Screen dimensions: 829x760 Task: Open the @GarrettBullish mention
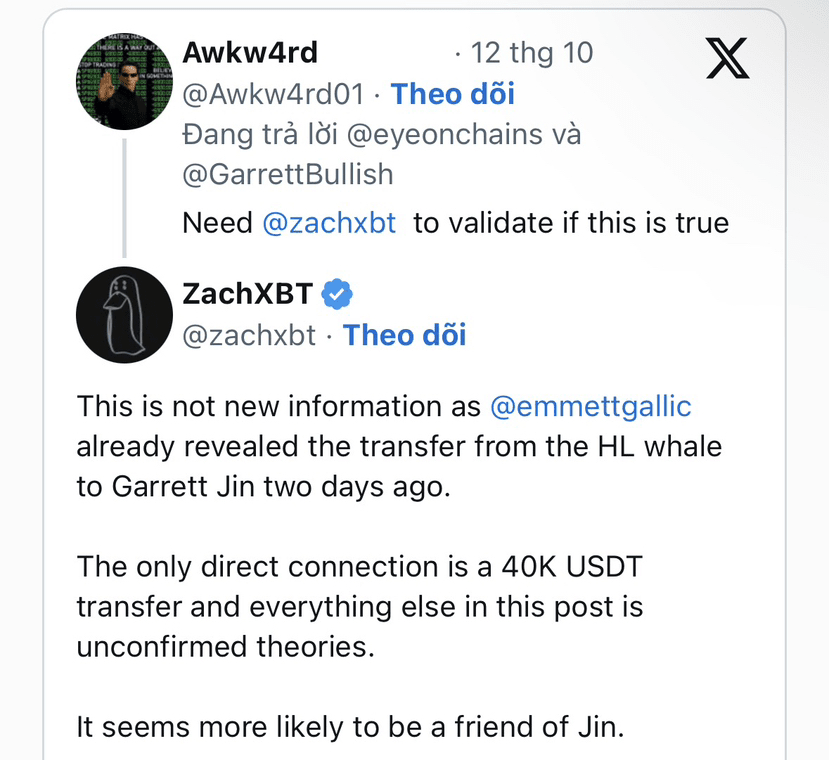coord(288,174)
